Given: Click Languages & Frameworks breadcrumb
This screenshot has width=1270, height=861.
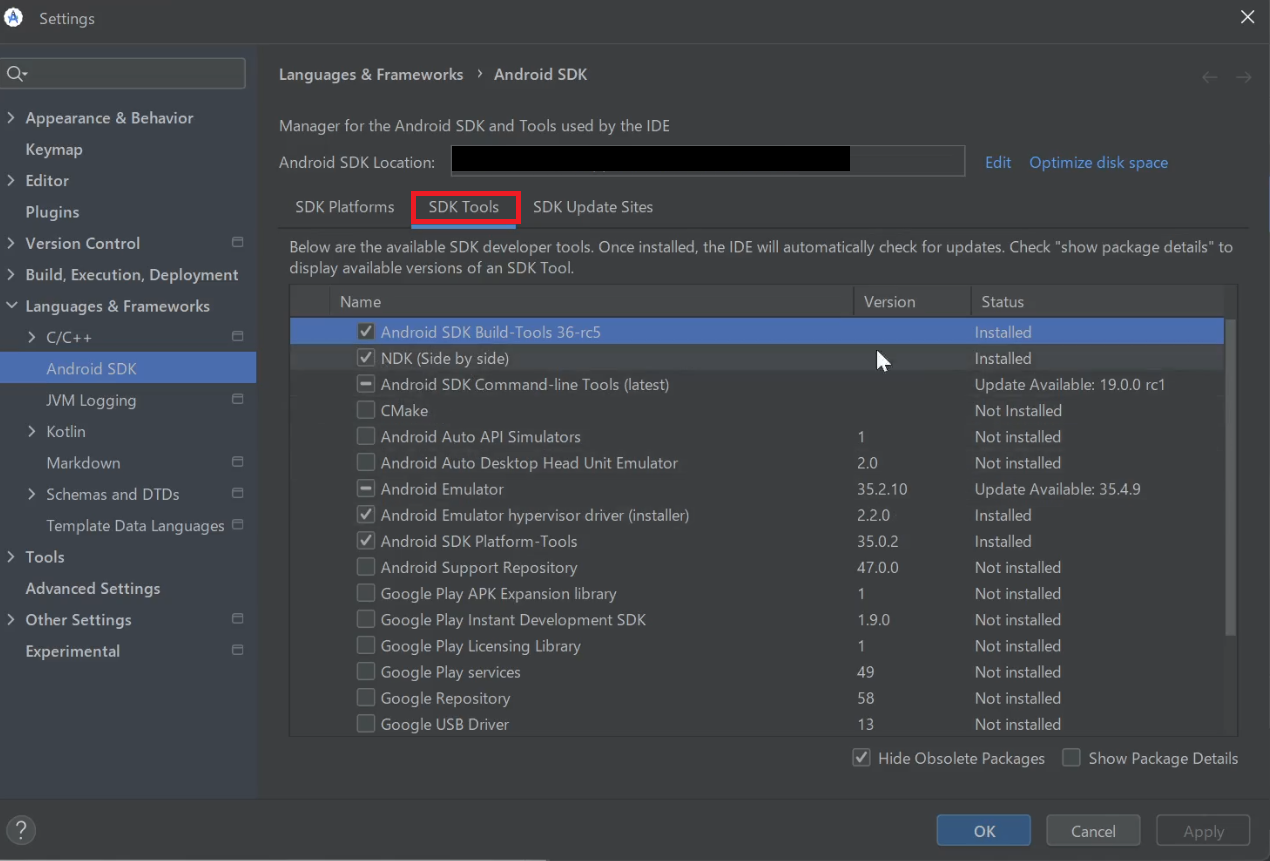Looking at the screenshot, I should click(371, 75).
